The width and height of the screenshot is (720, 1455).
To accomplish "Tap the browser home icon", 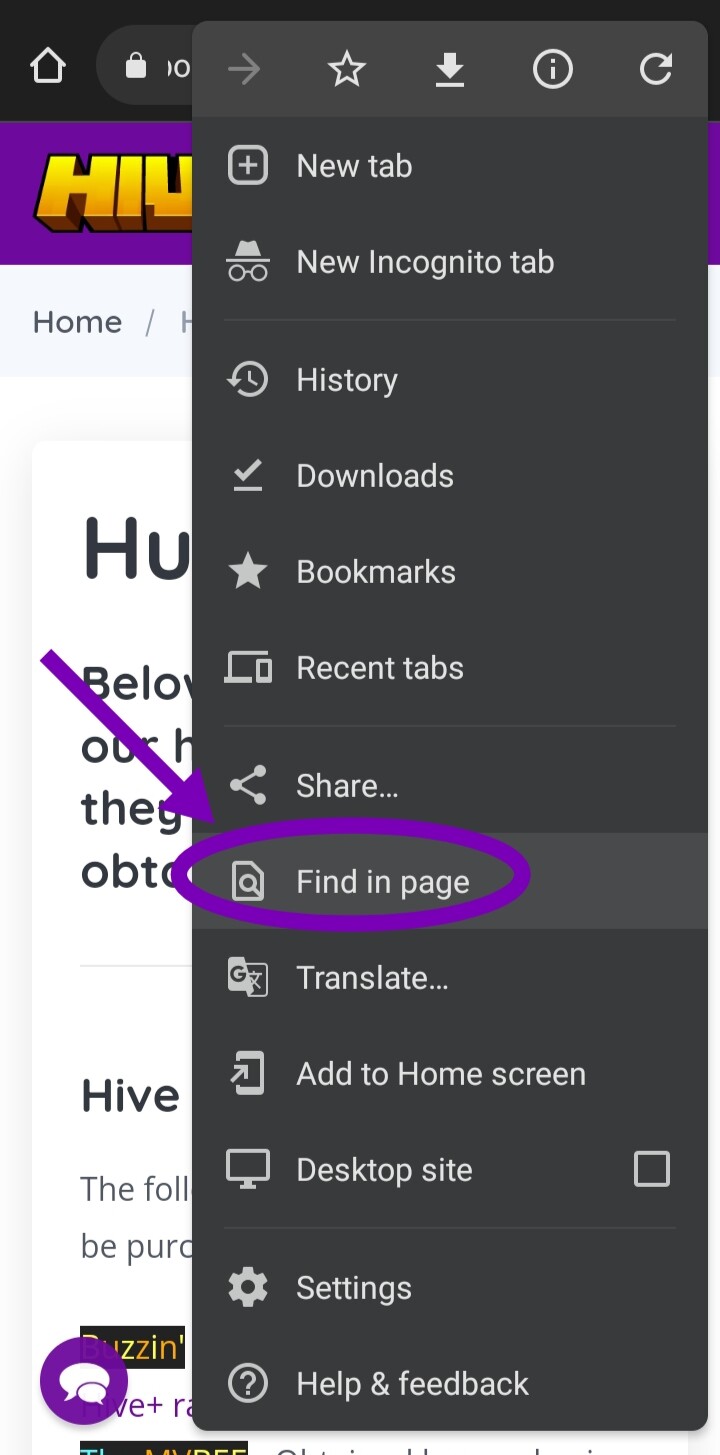I will [x=48, y=67].
